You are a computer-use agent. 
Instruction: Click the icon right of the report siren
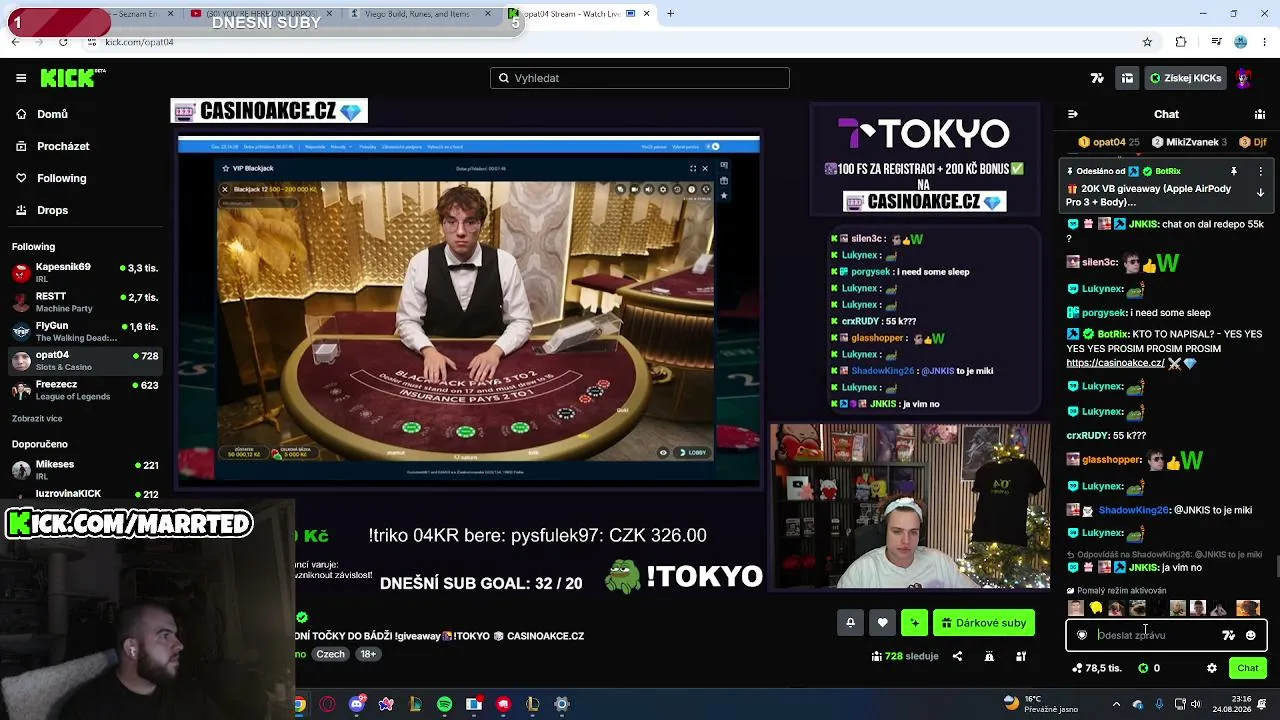[x=1021, y=656]
